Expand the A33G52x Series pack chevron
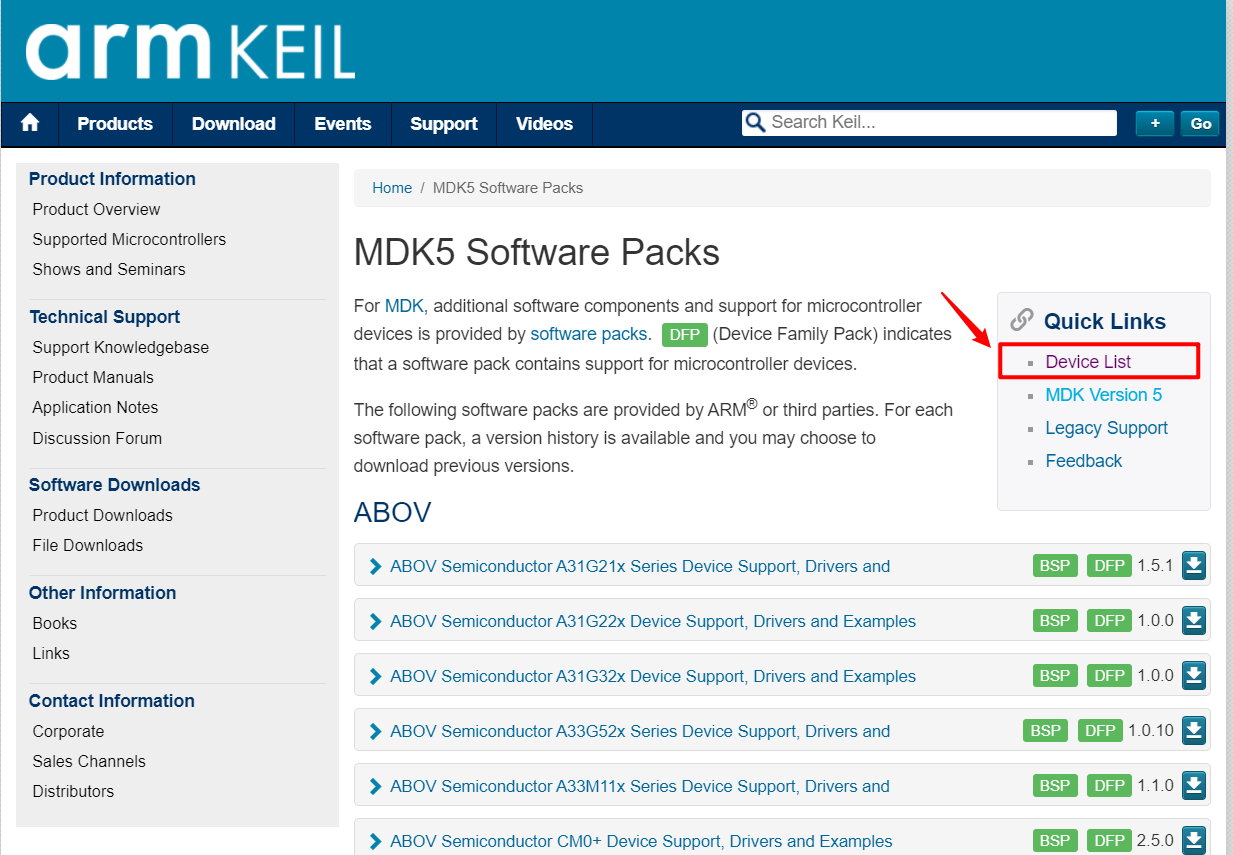Image resolution: width=1233 pixels, height=855 pixels. (376, 731)
